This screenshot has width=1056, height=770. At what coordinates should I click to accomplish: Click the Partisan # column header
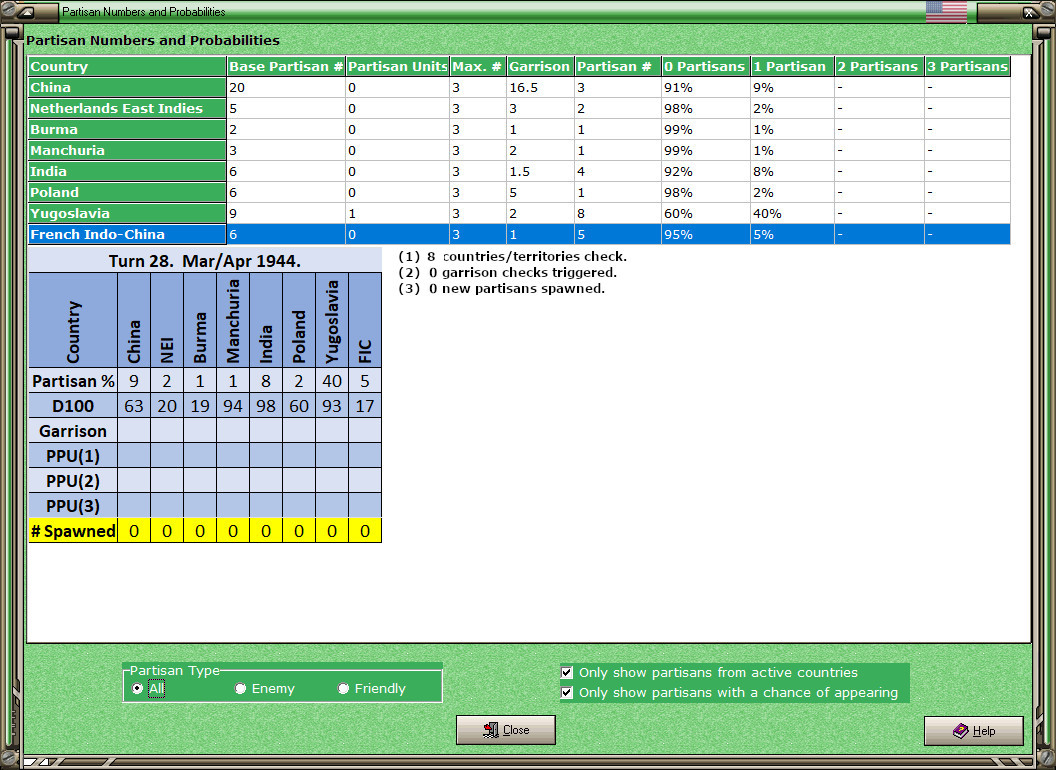coord(618,66)
